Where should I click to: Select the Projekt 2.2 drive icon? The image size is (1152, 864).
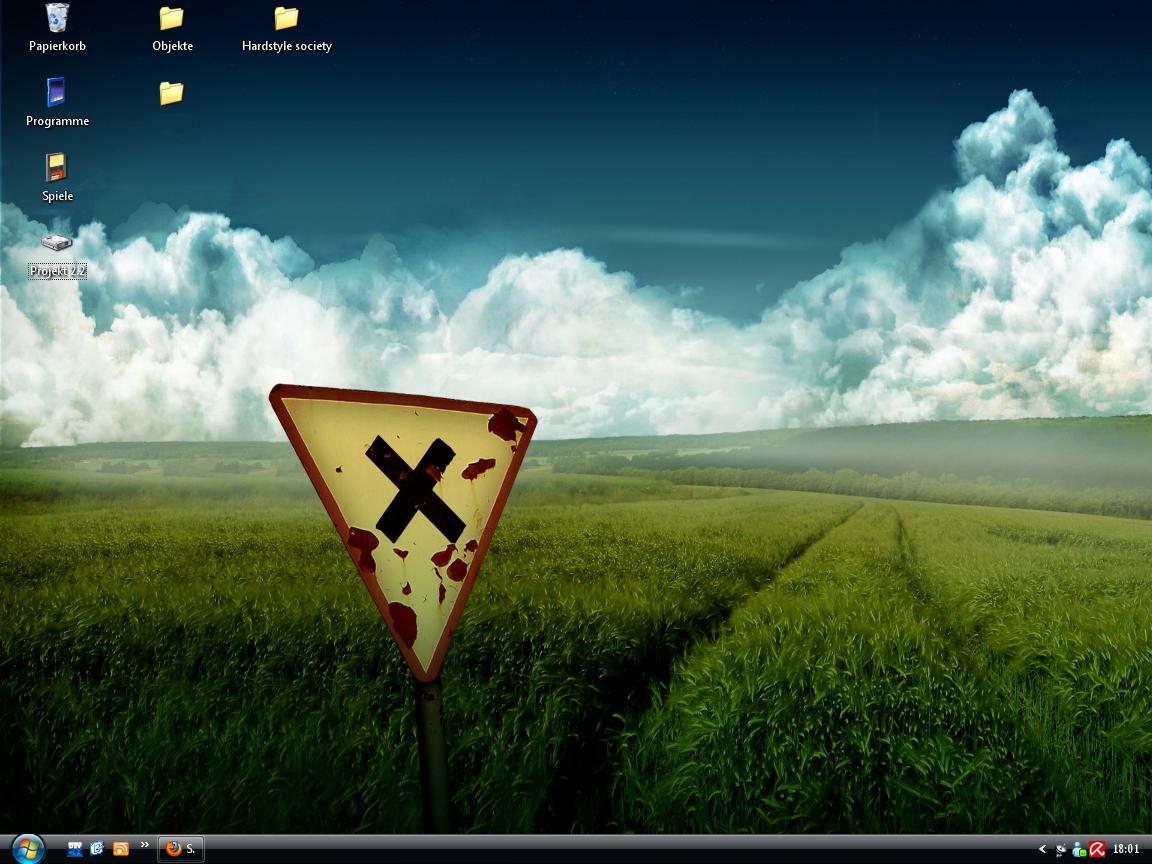coord(57,244)
